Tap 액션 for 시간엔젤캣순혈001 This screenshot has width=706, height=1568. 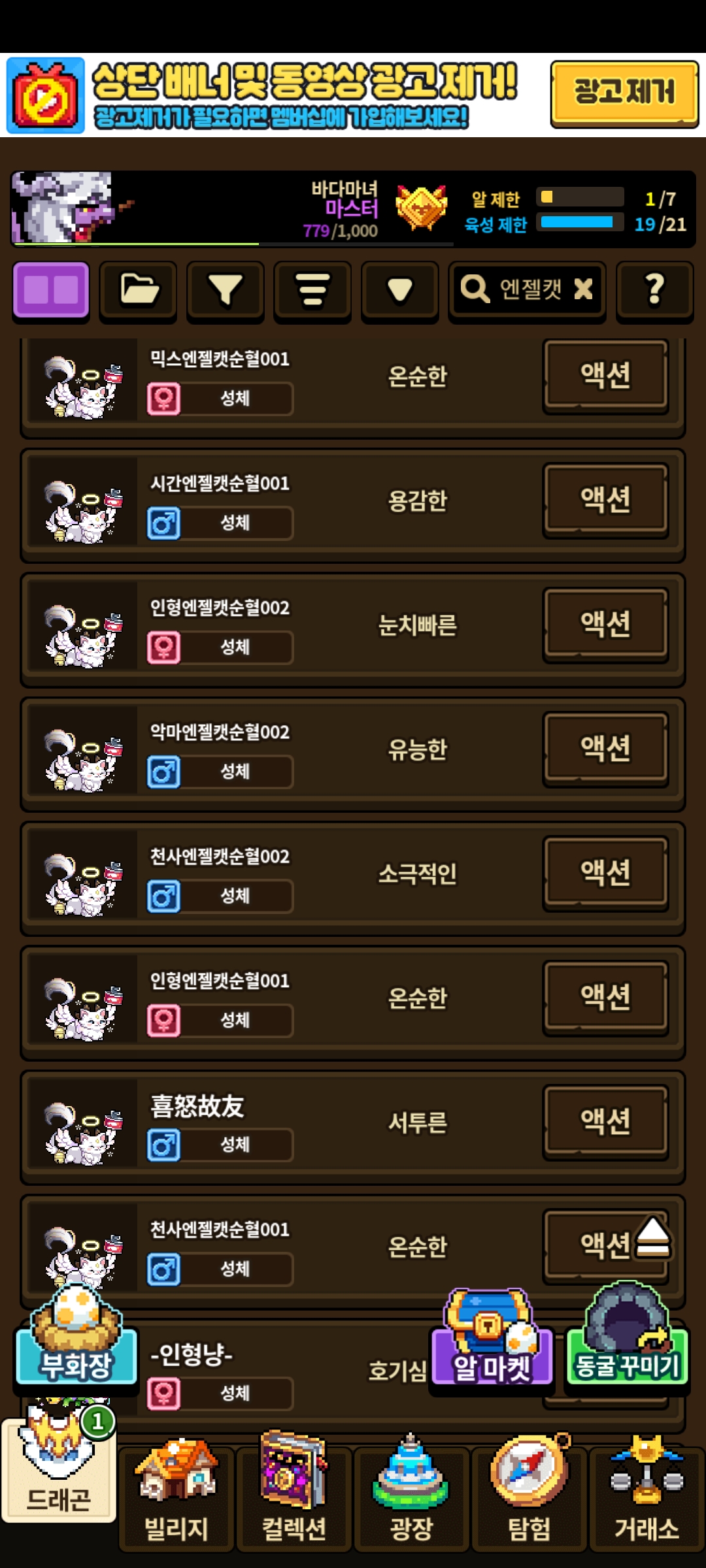pyautogui.click(x=605, y=500)
